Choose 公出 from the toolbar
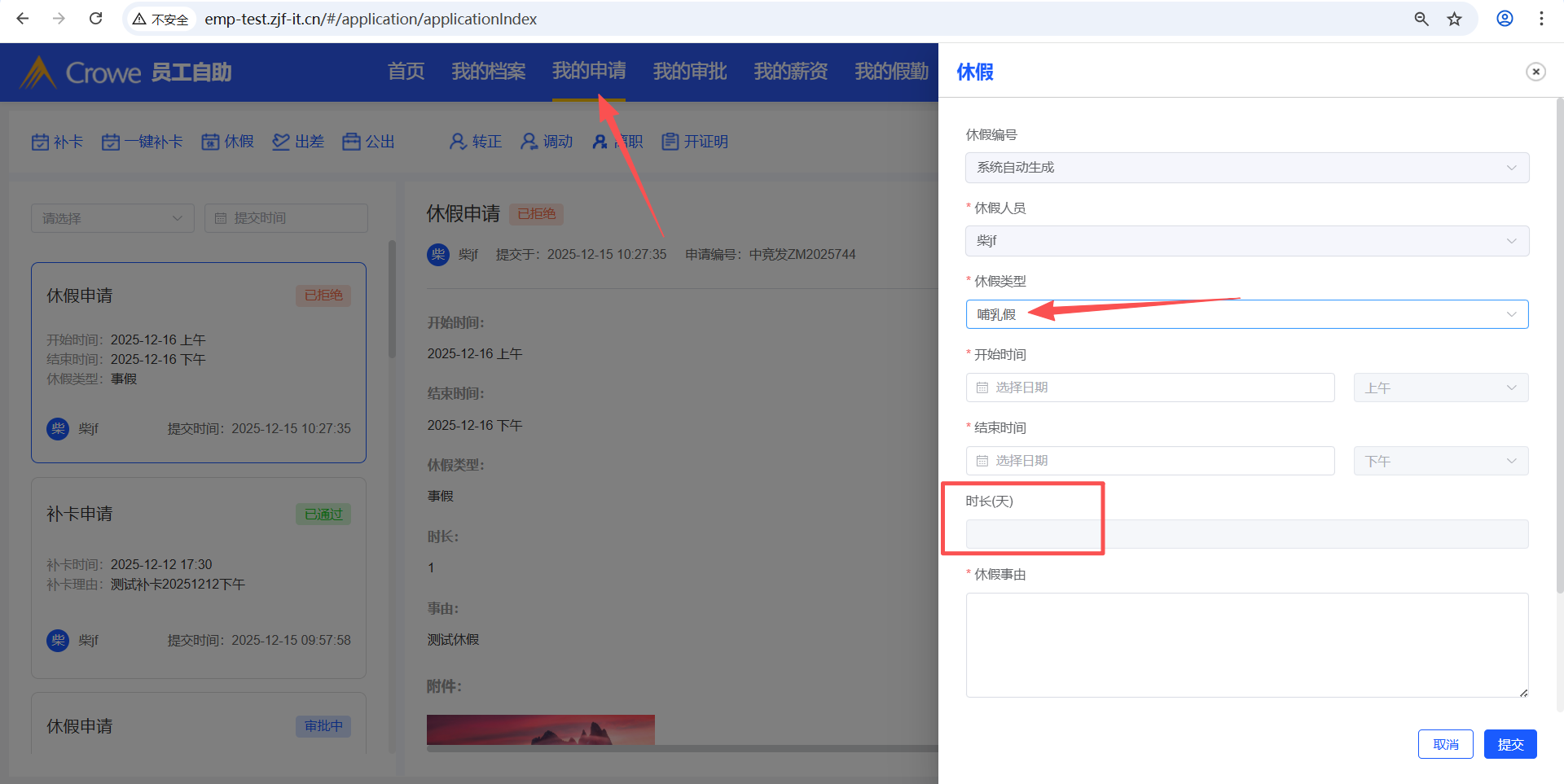This screenshot has width=1564, height=784. pyautogui.click(x=368, y=142)
